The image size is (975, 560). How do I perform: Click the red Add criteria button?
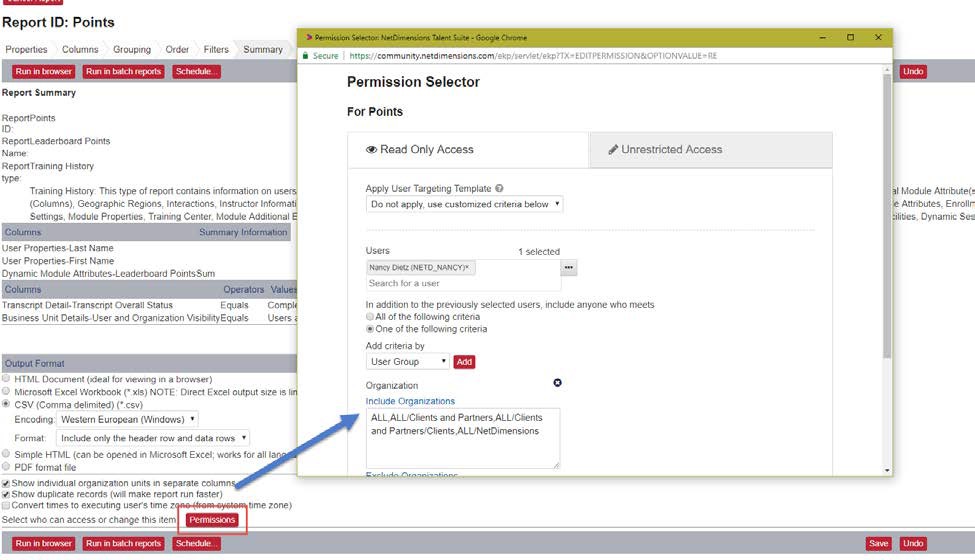click(x=464, y=362)
